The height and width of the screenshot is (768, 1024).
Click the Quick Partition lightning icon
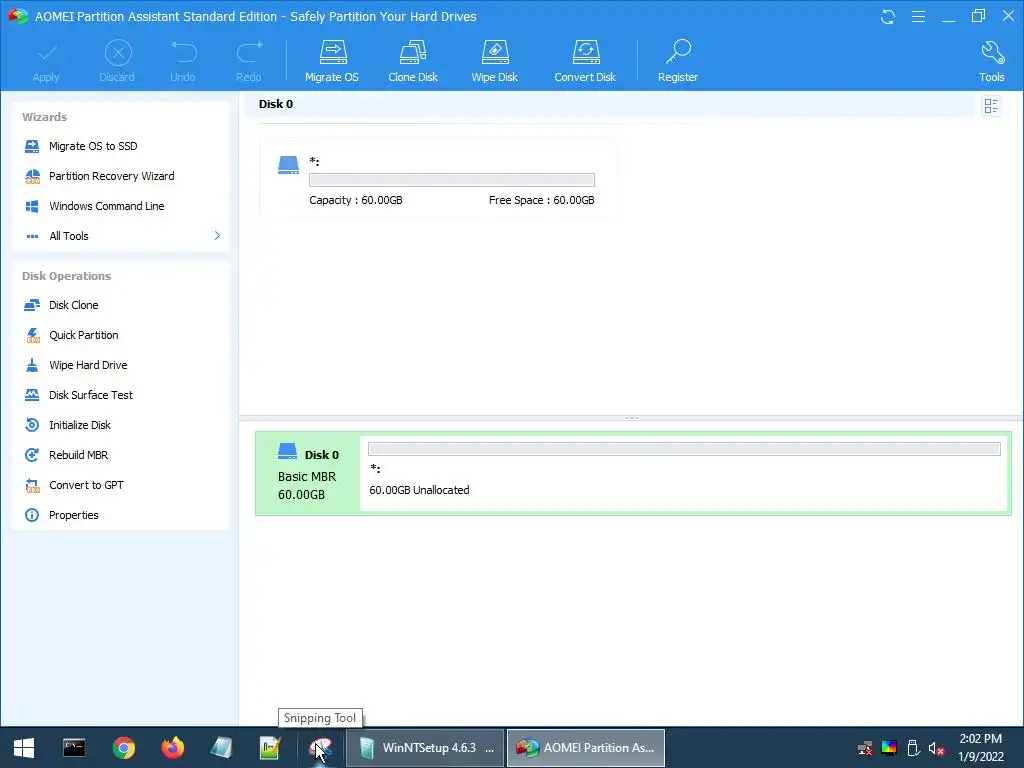32,335
